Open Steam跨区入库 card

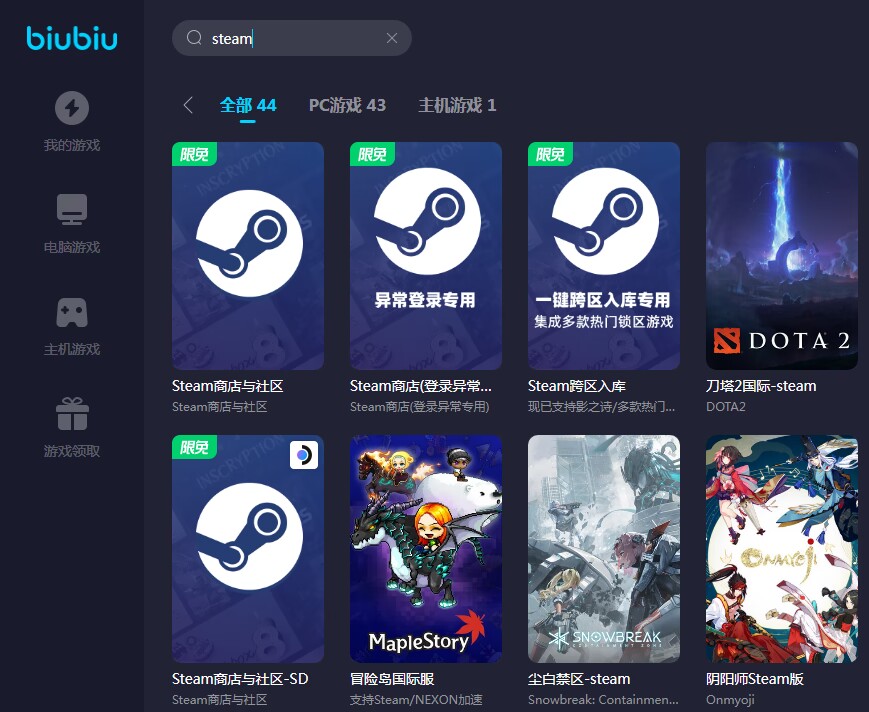click(x=604, y=256)
